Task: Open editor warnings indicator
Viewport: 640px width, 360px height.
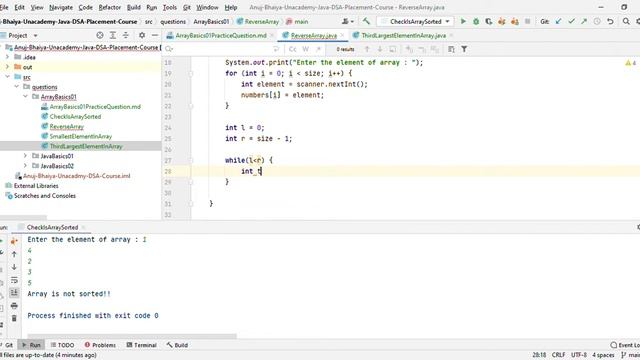Action: (631, 63)
